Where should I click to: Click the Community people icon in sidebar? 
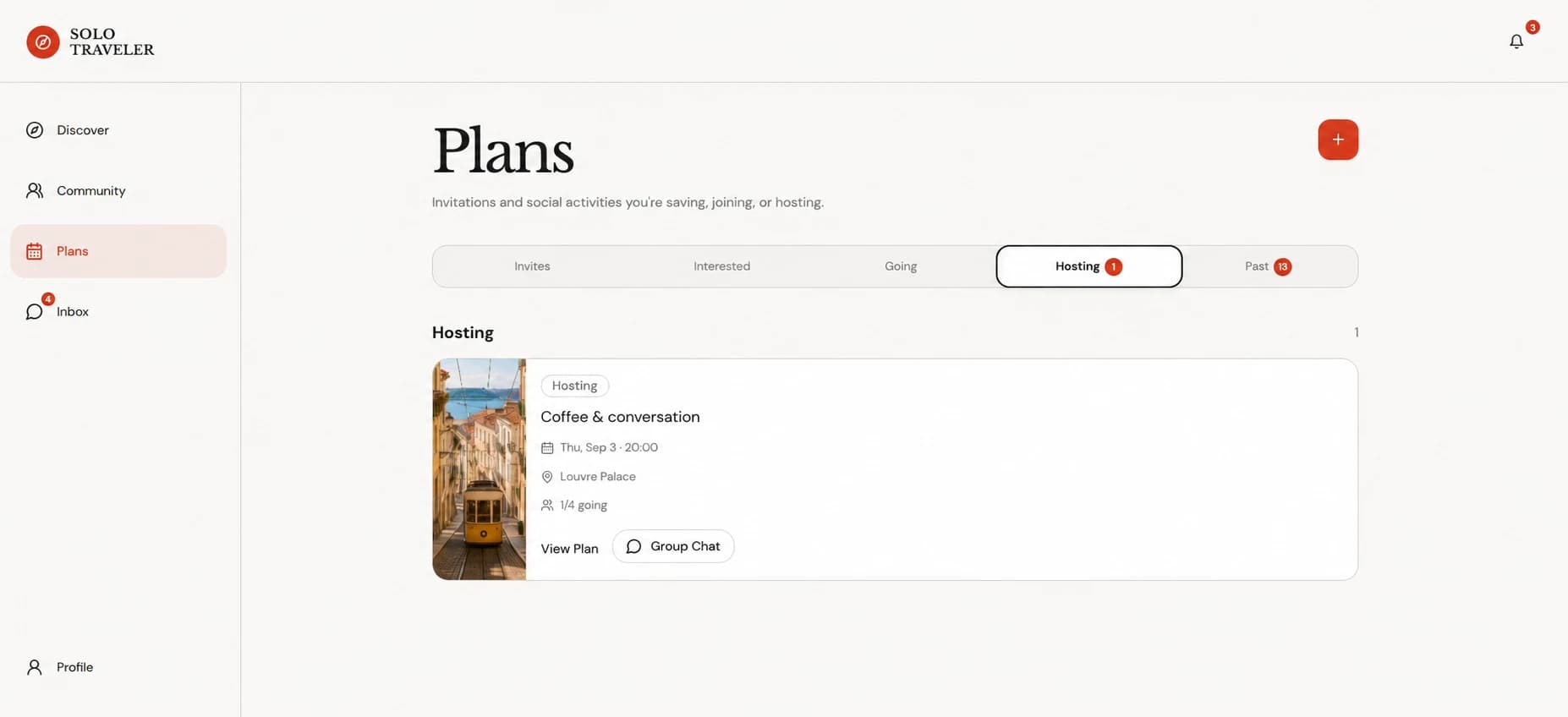coord(35,191)
